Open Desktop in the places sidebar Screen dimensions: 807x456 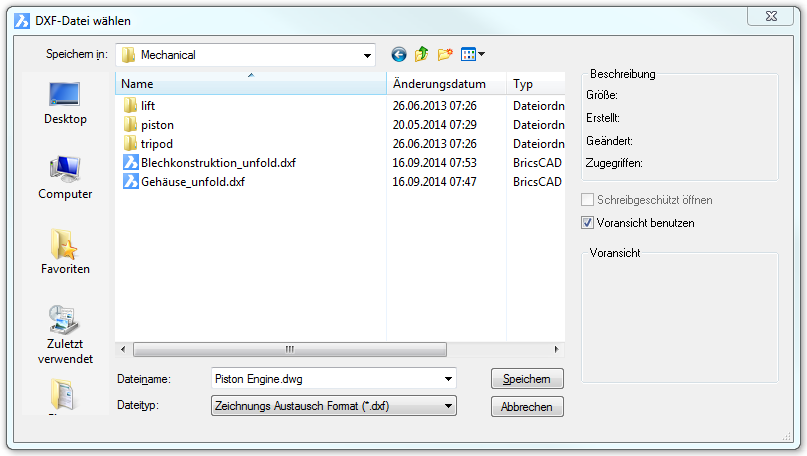click(x=65, y=103)
